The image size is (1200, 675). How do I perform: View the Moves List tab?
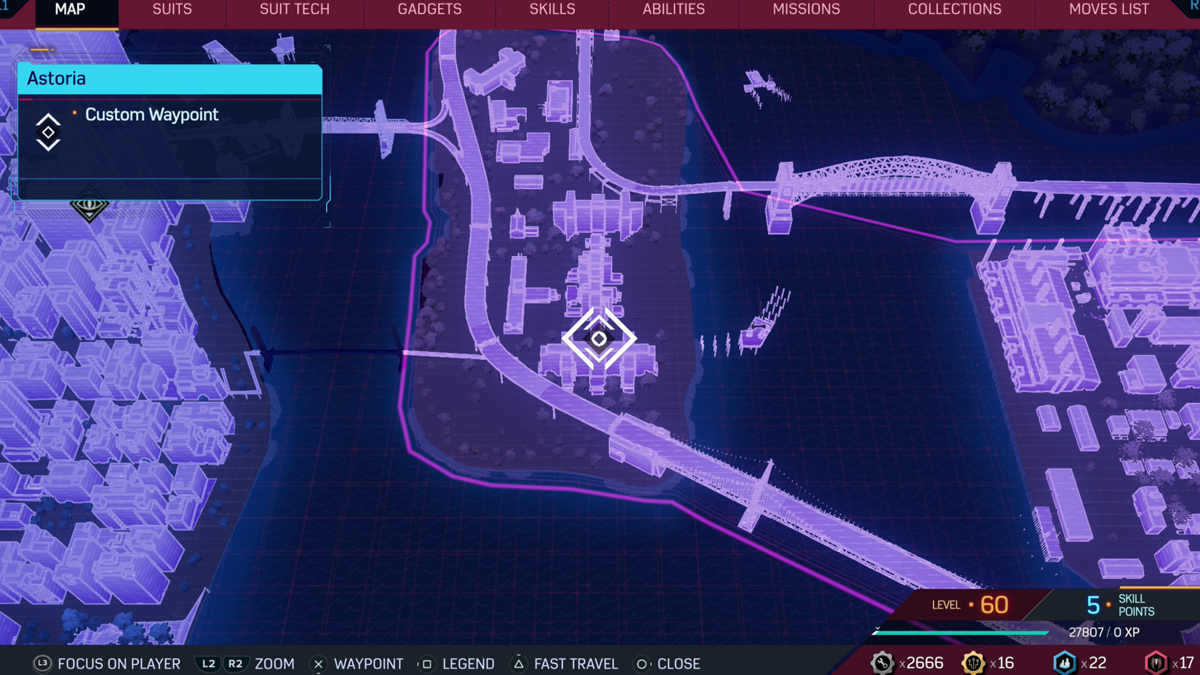(x=1108, y=10)
